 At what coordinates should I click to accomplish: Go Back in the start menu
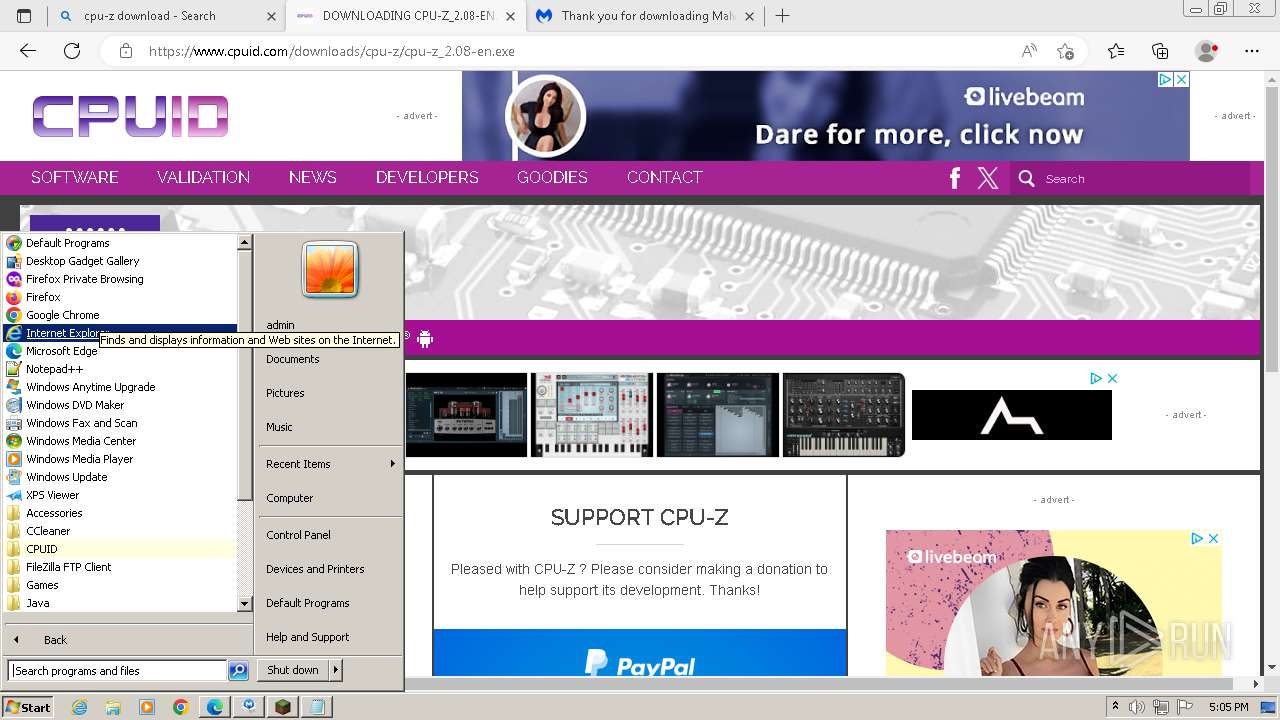56,640
